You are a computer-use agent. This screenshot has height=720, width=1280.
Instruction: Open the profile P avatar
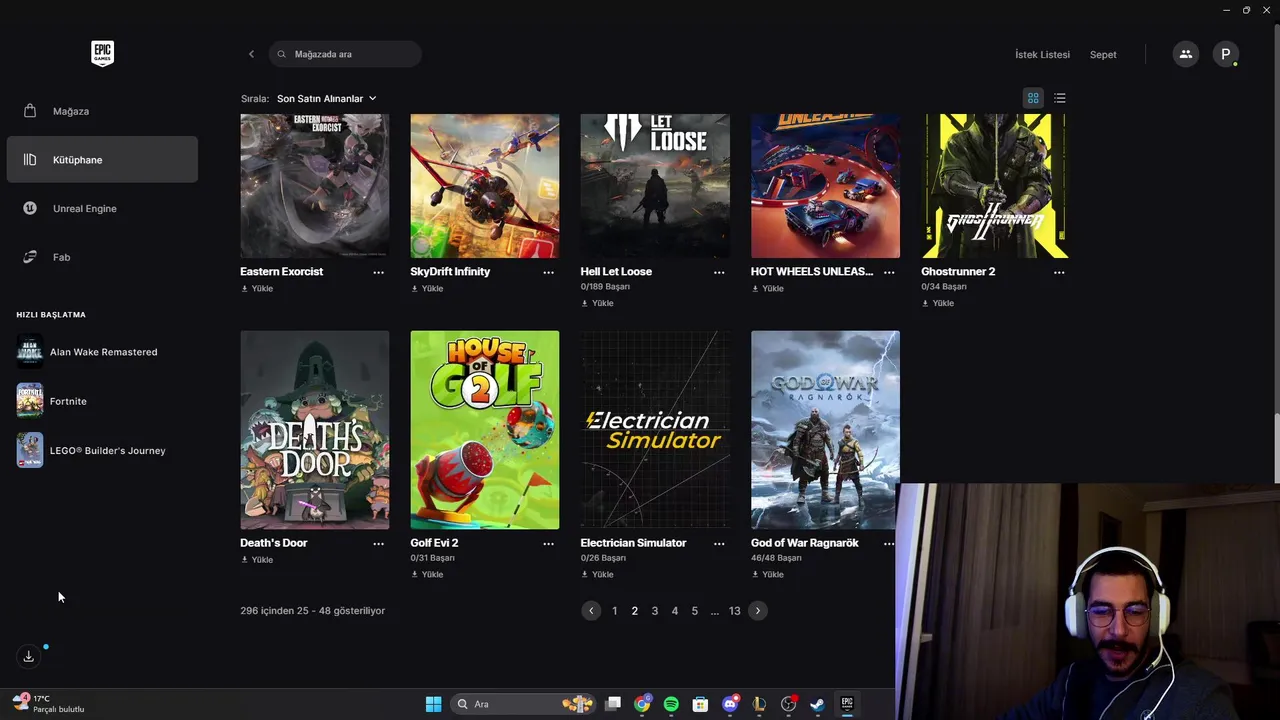pyautogui.click(x=1225, y=54)
